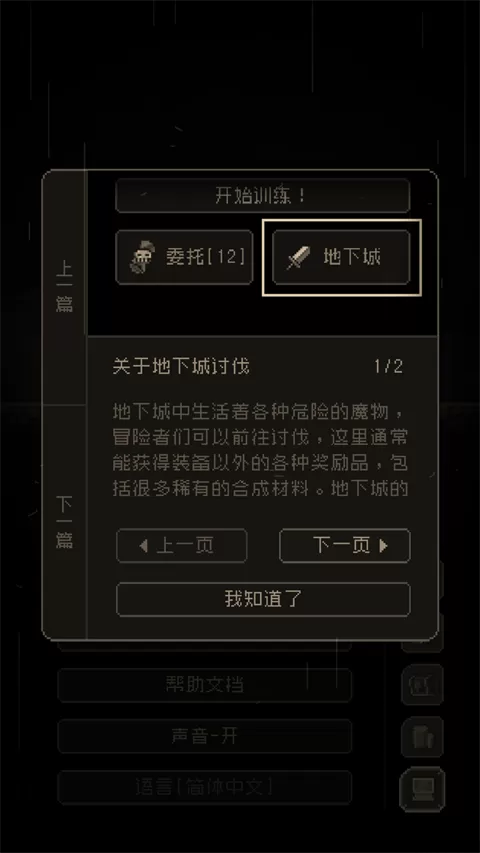Click the dimmed documents icon on right sidebar

(423, 737)
